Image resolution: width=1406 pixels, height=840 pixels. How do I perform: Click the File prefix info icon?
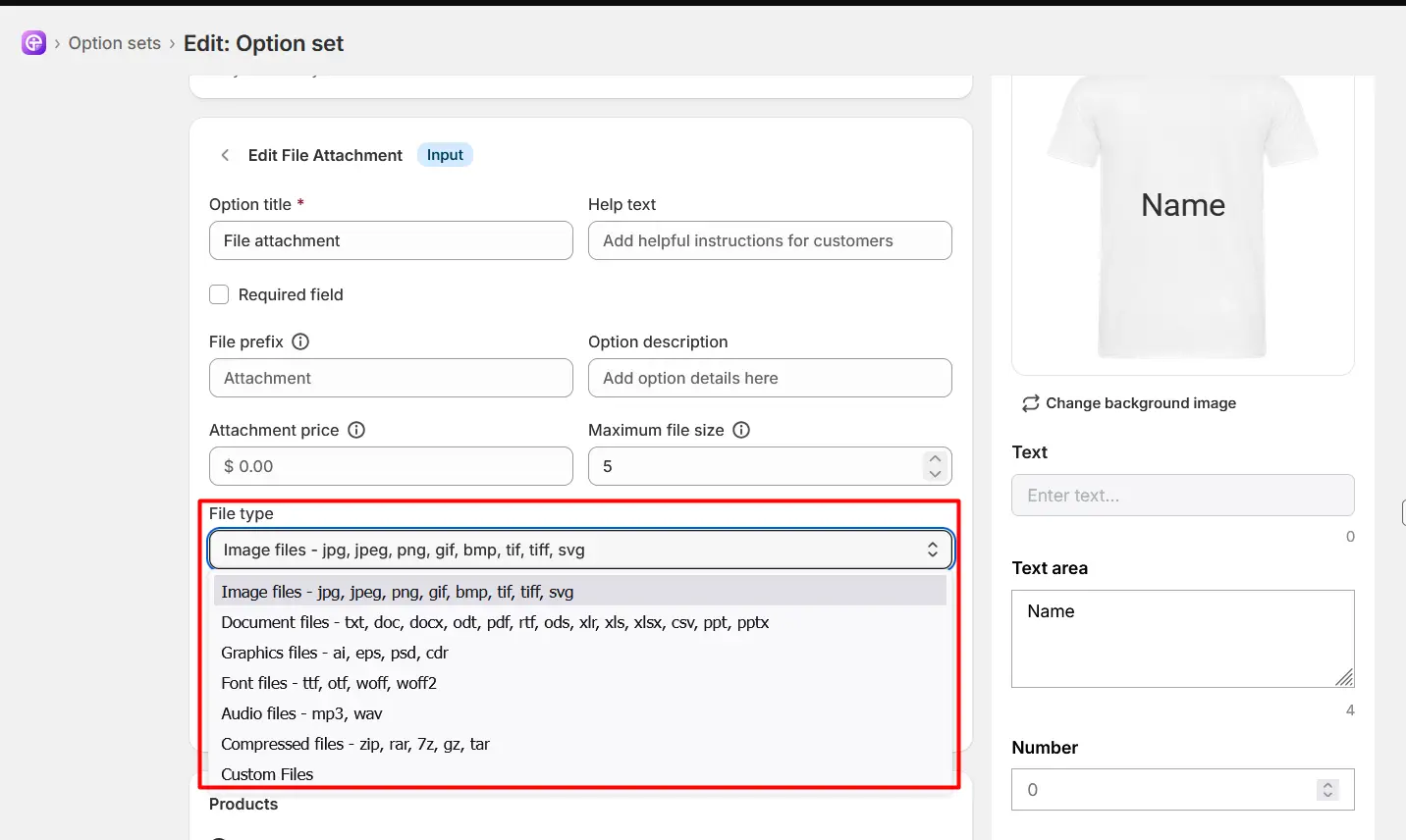click(x=300, y=341)
